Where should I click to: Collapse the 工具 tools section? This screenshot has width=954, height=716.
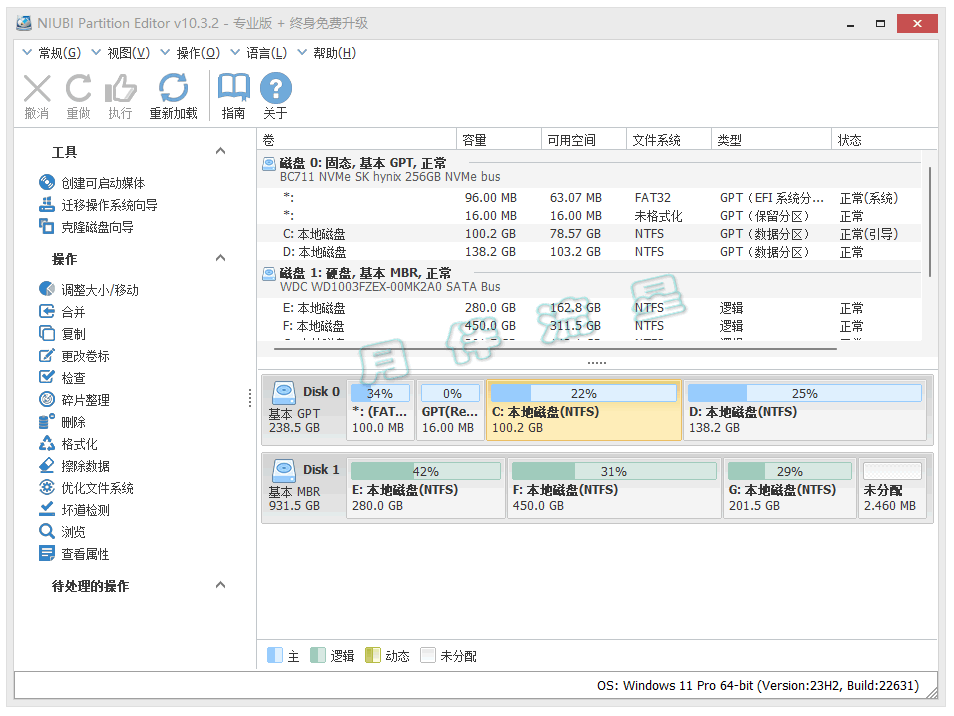221,151
